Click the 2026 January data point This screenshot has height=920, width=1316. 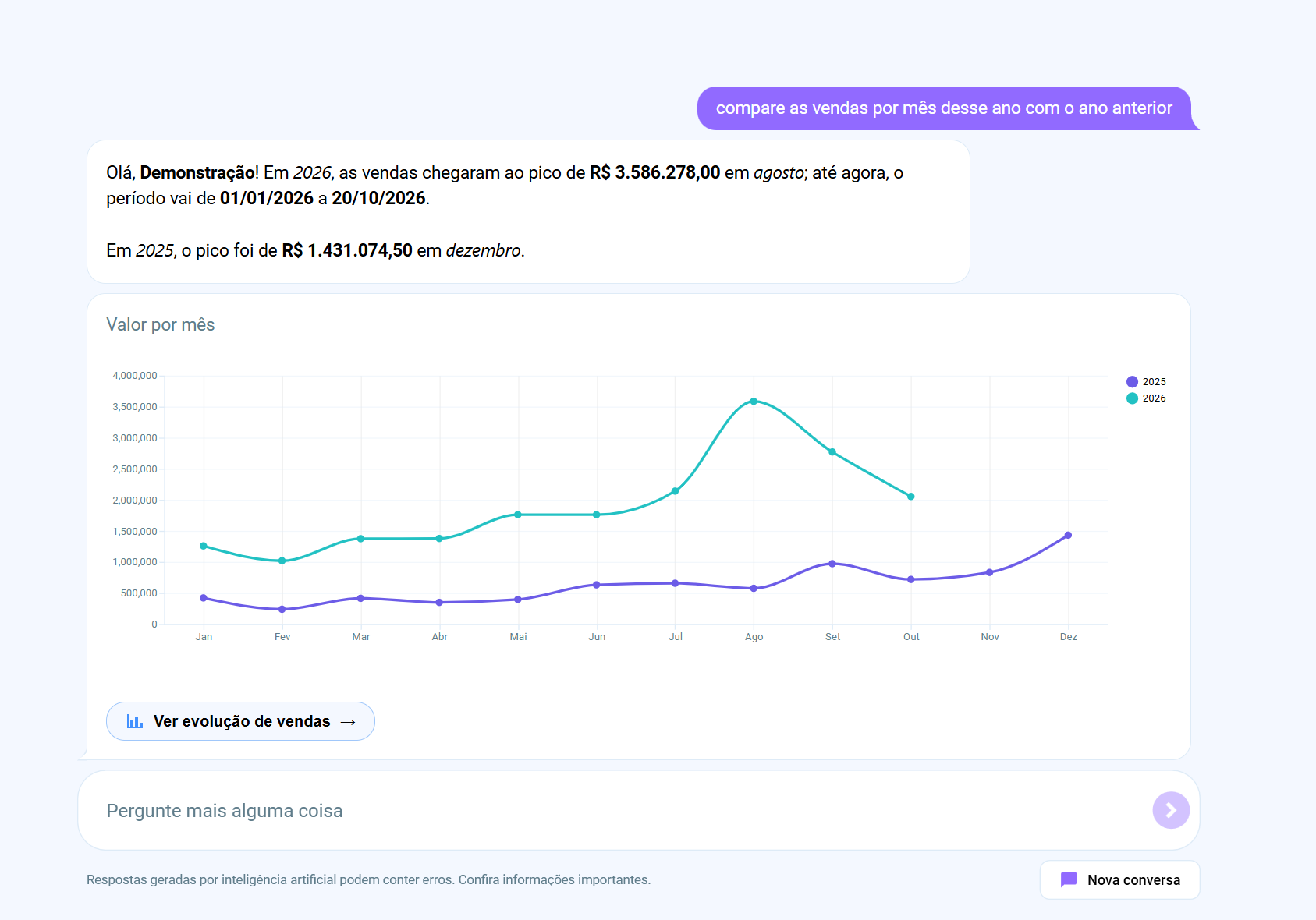(204, 546)
